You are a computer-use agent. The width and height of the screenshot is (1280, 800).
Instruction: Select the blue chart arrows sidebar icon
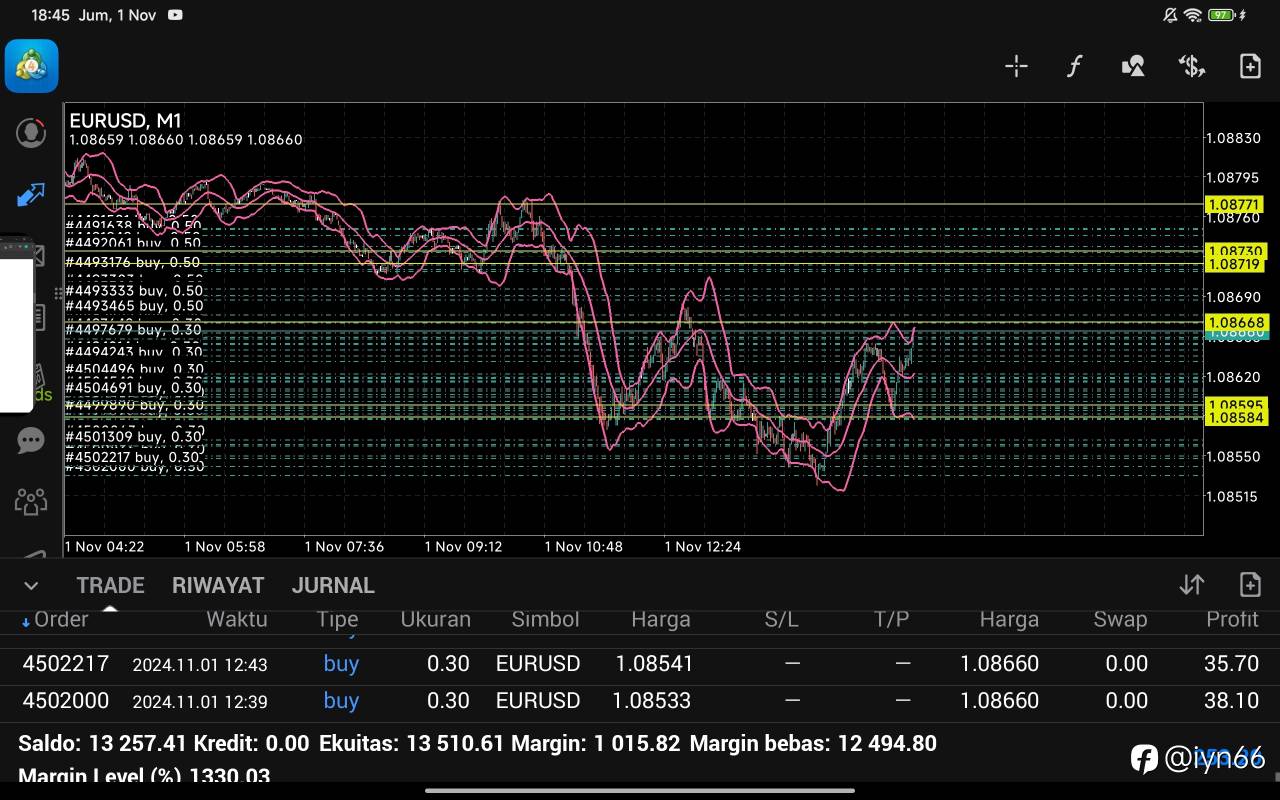(x=31, y=194)
